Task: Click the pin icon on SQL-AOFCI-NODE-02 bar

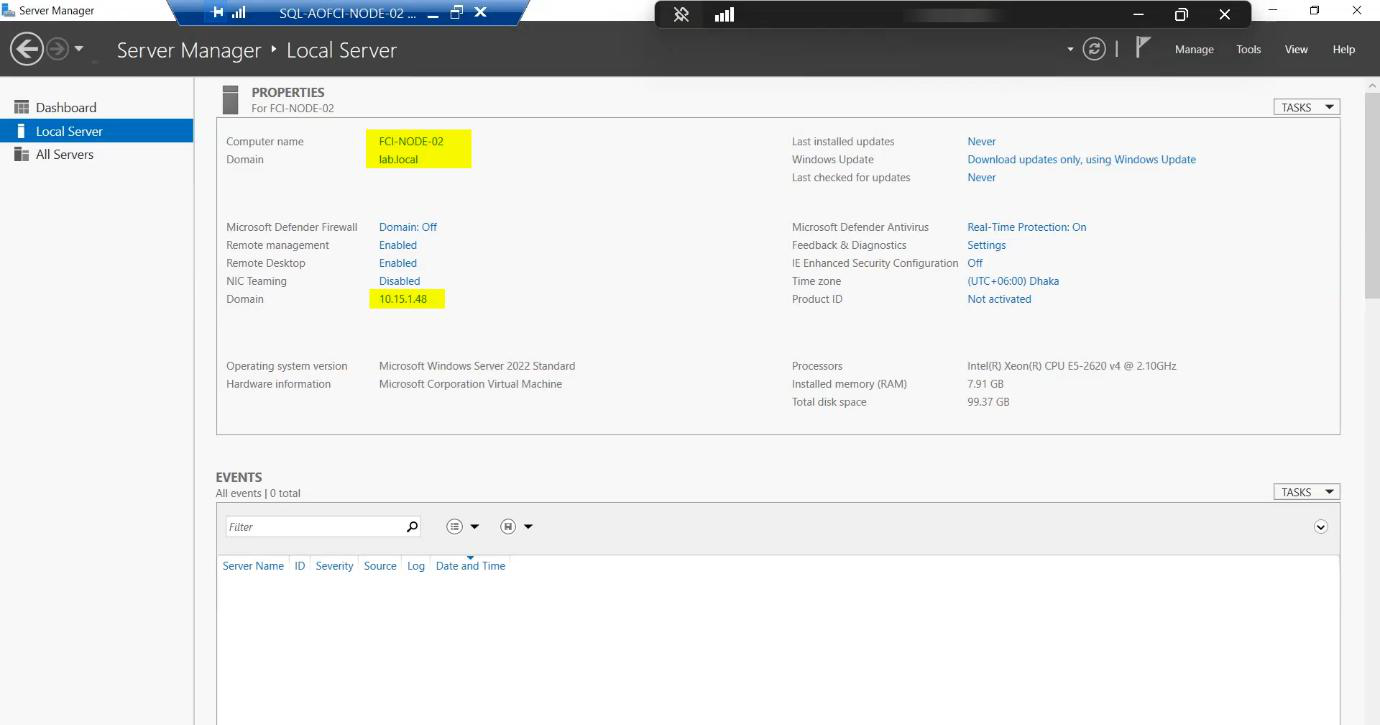Action: pos(217,13)
